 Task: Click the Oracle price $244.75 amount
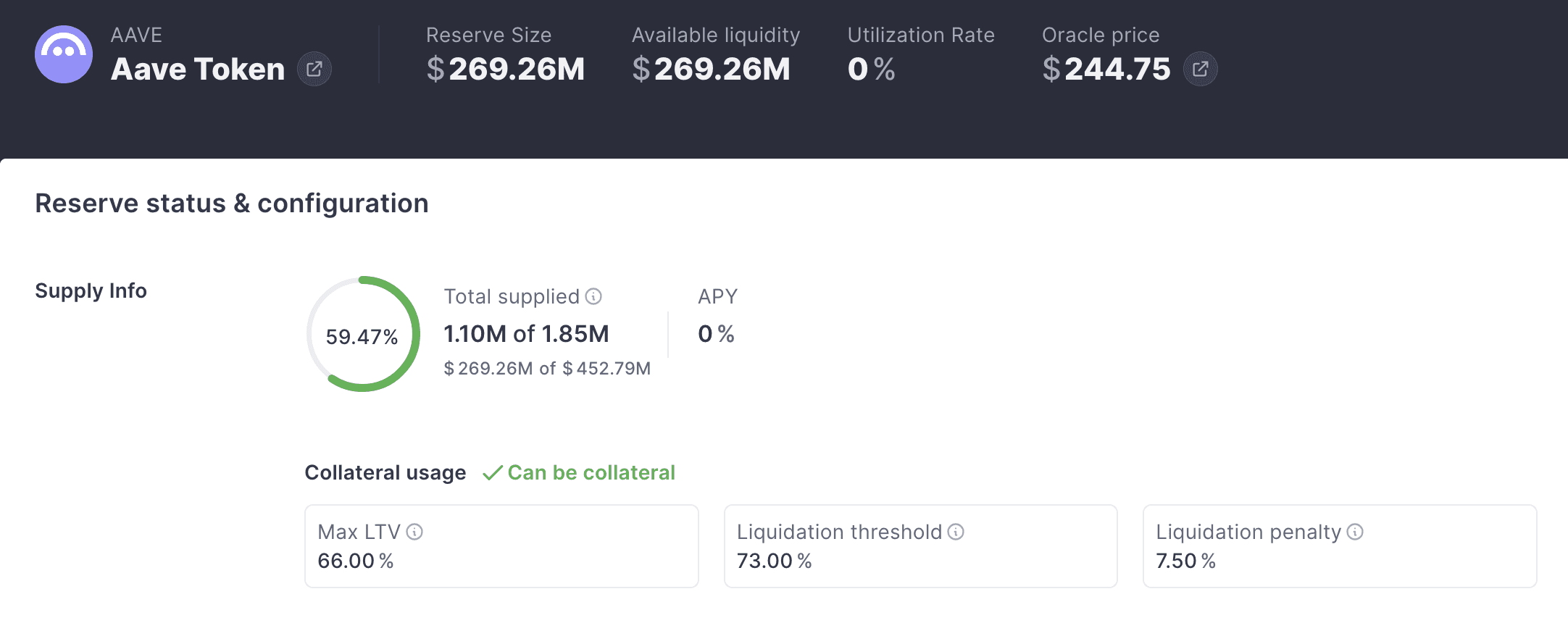[x=1106, y=70]
